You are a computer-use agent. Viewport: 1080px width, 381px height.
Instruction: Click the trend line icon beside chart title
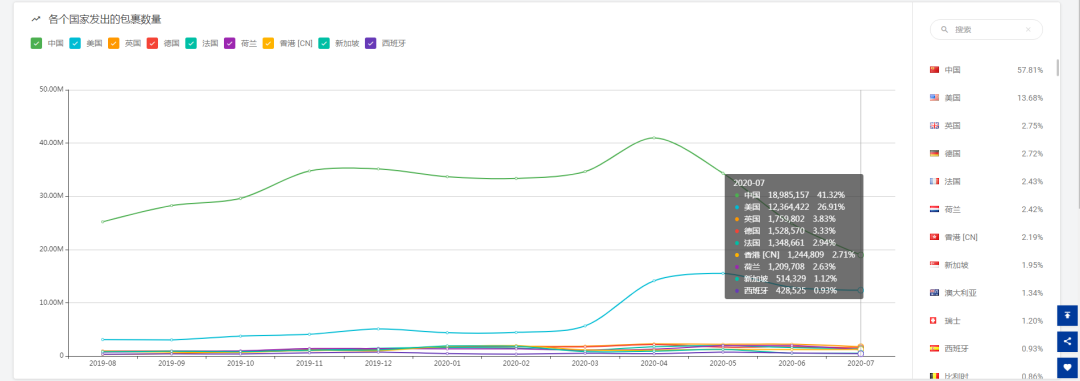click(36, 19)
